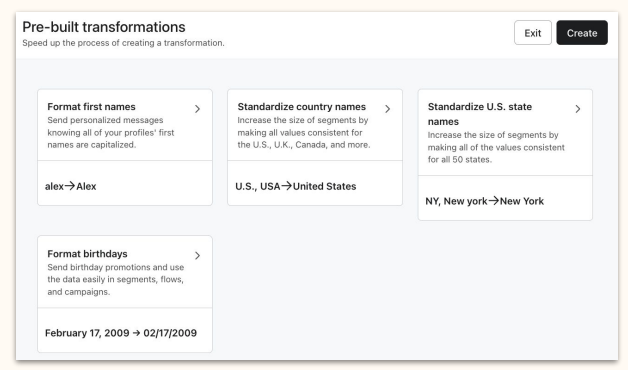Image resolution: width=628 pixels, height=370 pixels.
Task: Open the Standardize country names chevron arrow
Action: pos(387,109)
